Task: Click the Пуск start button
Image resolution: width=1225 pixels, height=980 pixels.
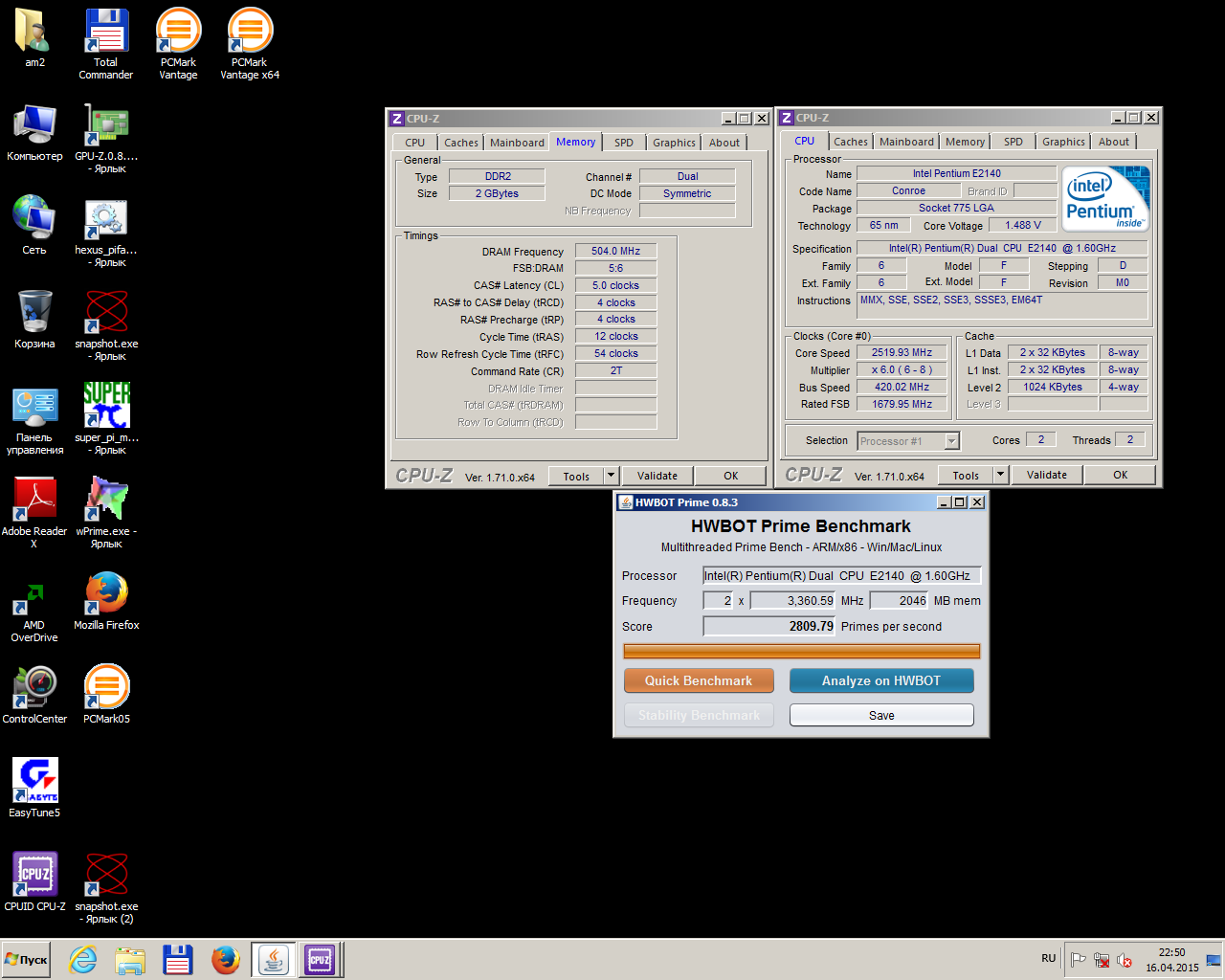Action: [27, 959]
